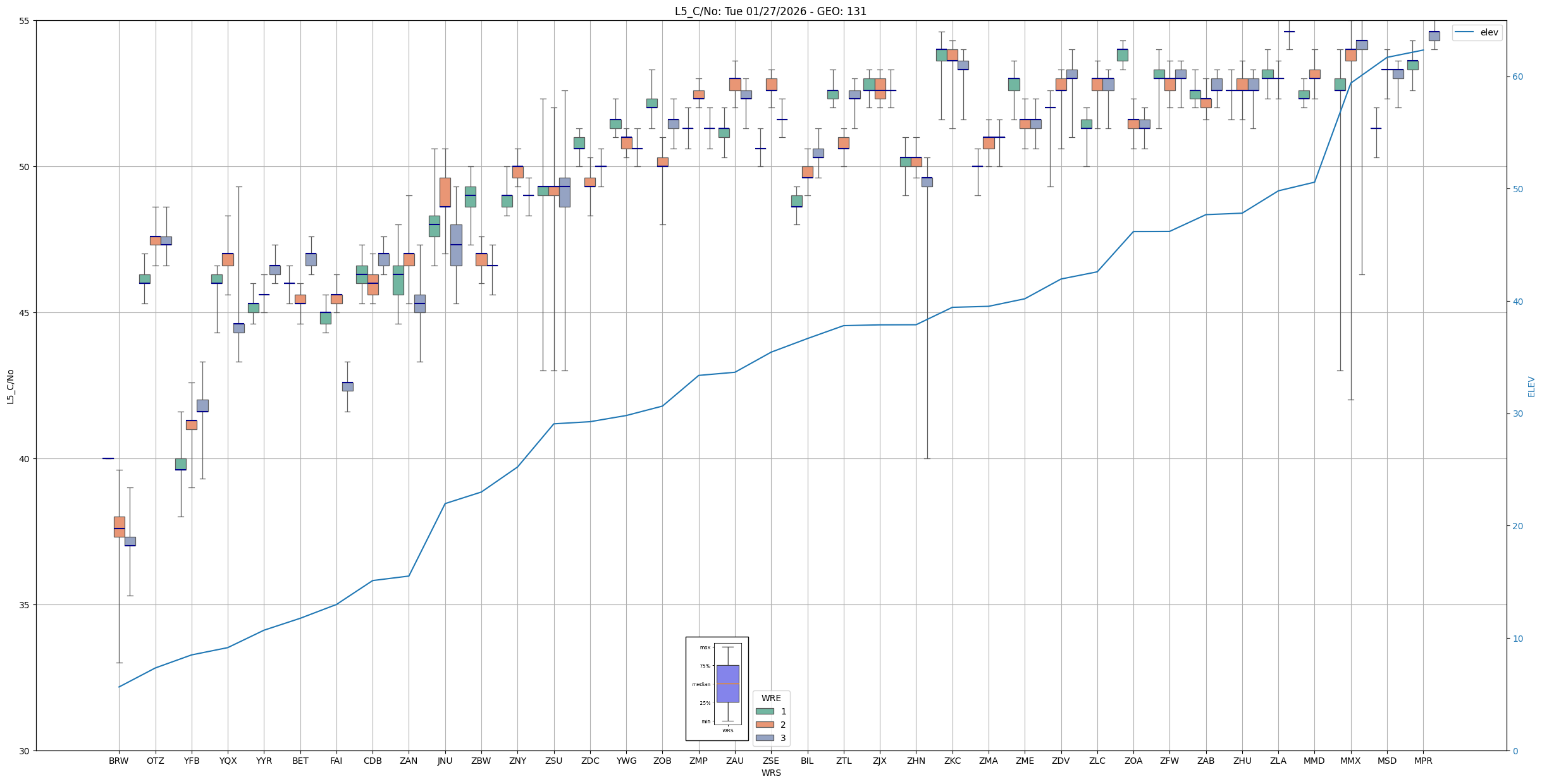1542x784 pixels.
Task: Click the WRE legend title
Action: 771,698
